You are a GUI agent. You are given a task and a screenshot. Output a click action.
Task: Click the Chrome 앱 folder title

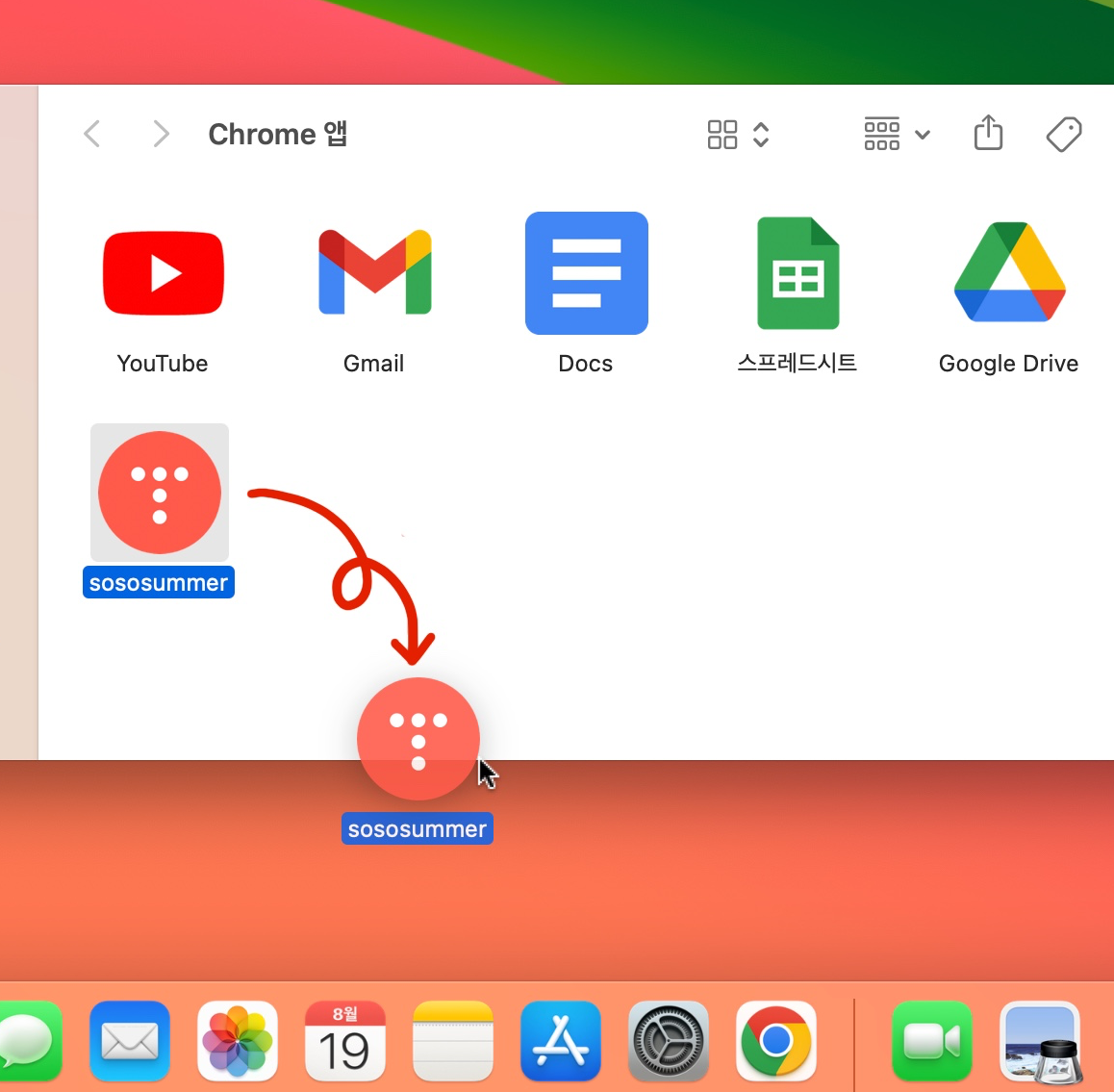[x=278, y=134]
